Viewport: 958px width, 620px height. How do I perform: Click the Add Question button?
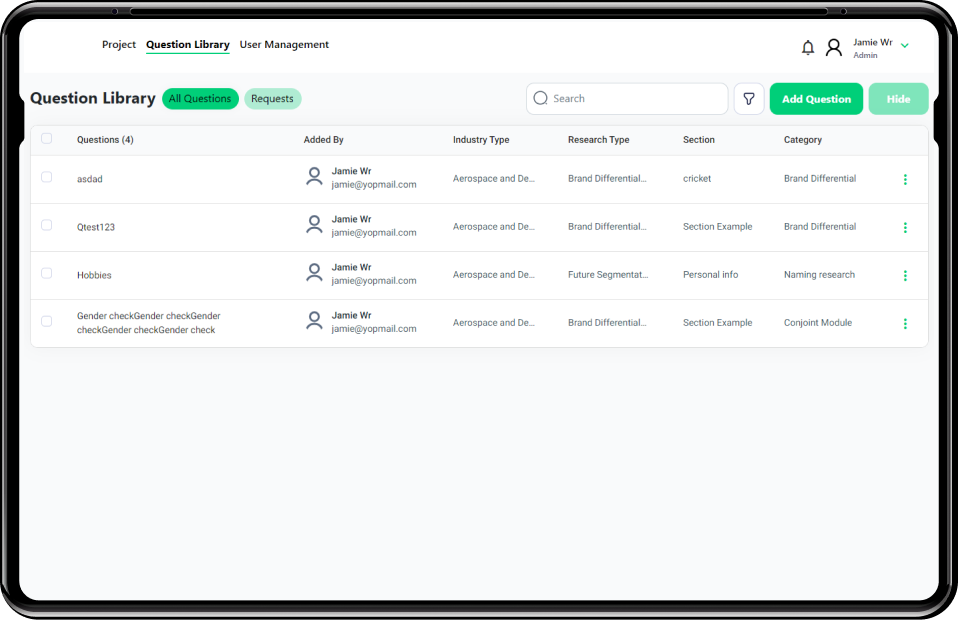[816, 99]
